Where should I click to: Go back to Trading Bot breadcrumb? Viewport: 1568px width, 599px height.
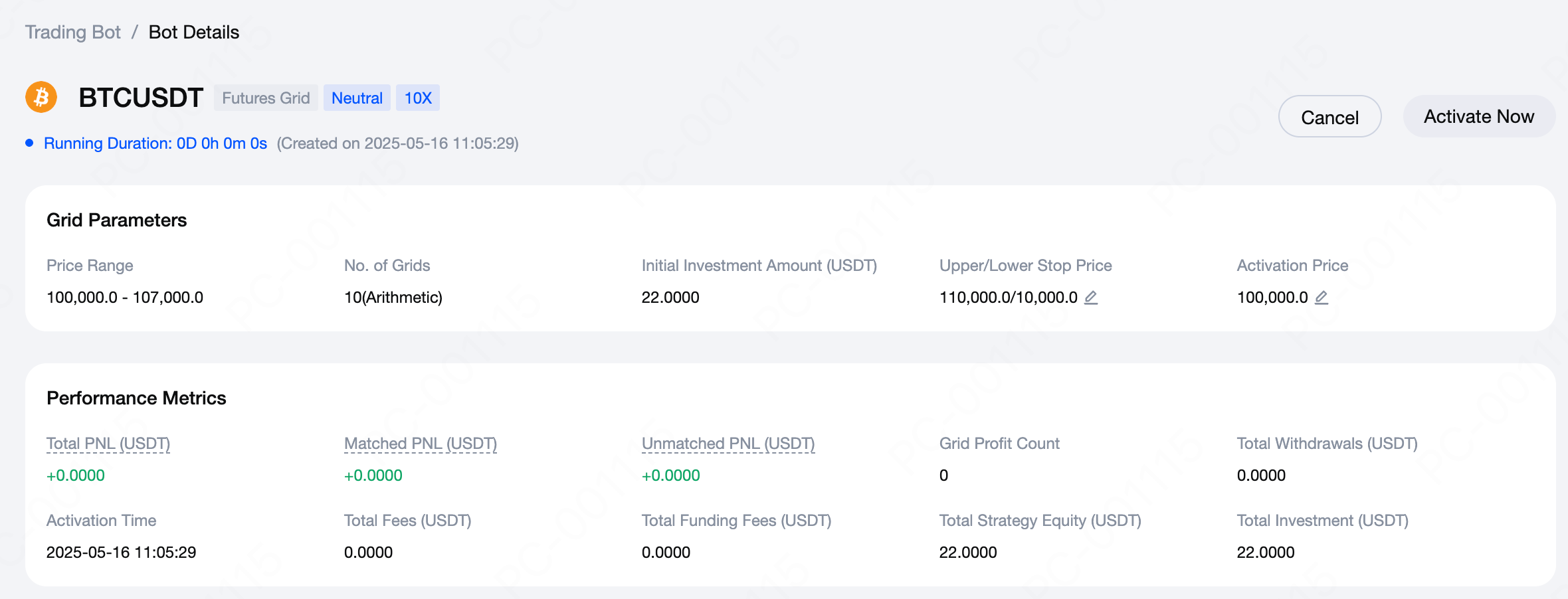click(73, 32)
